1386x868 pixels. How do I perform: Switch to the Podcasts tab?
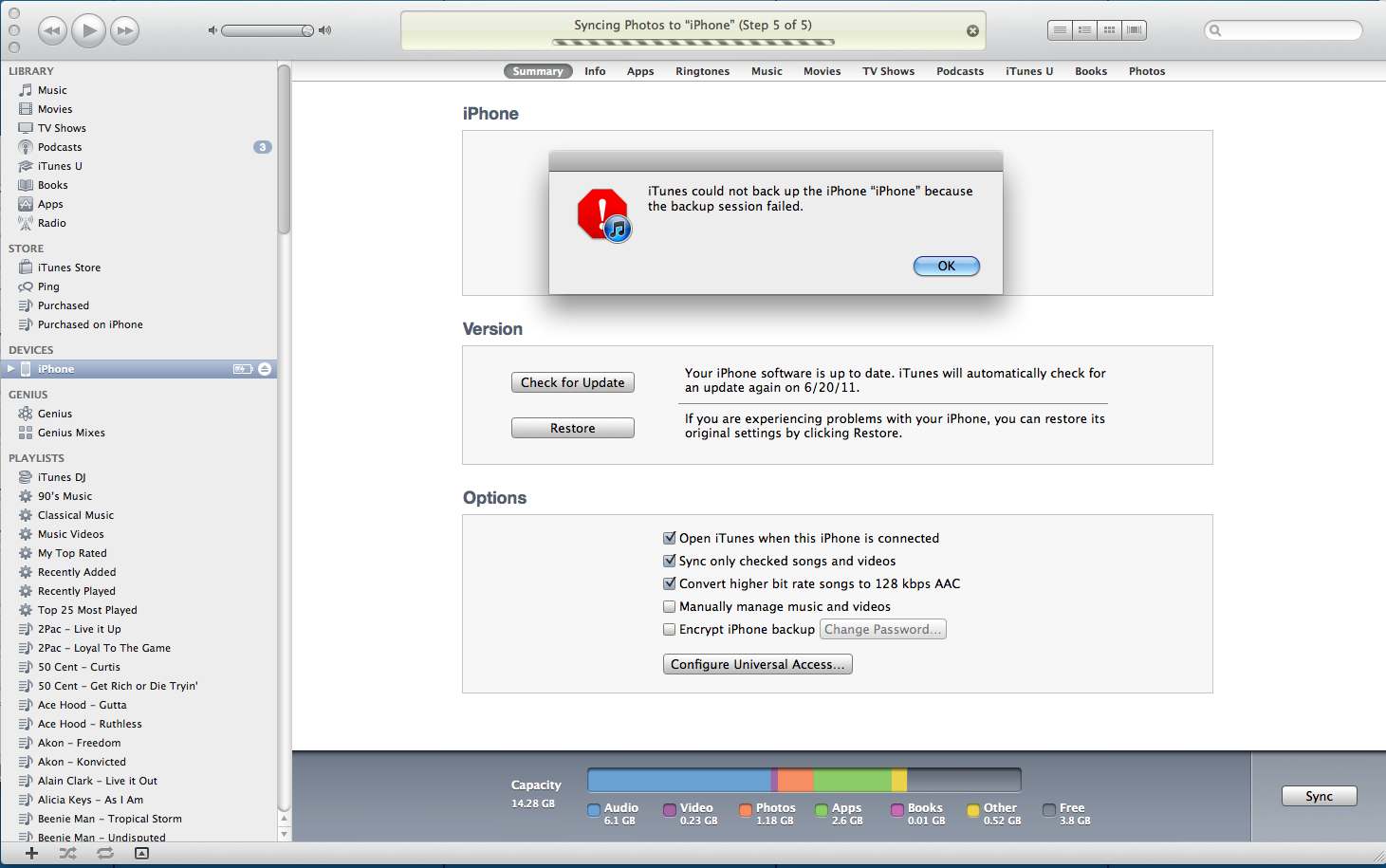click(x=960, y=71)
